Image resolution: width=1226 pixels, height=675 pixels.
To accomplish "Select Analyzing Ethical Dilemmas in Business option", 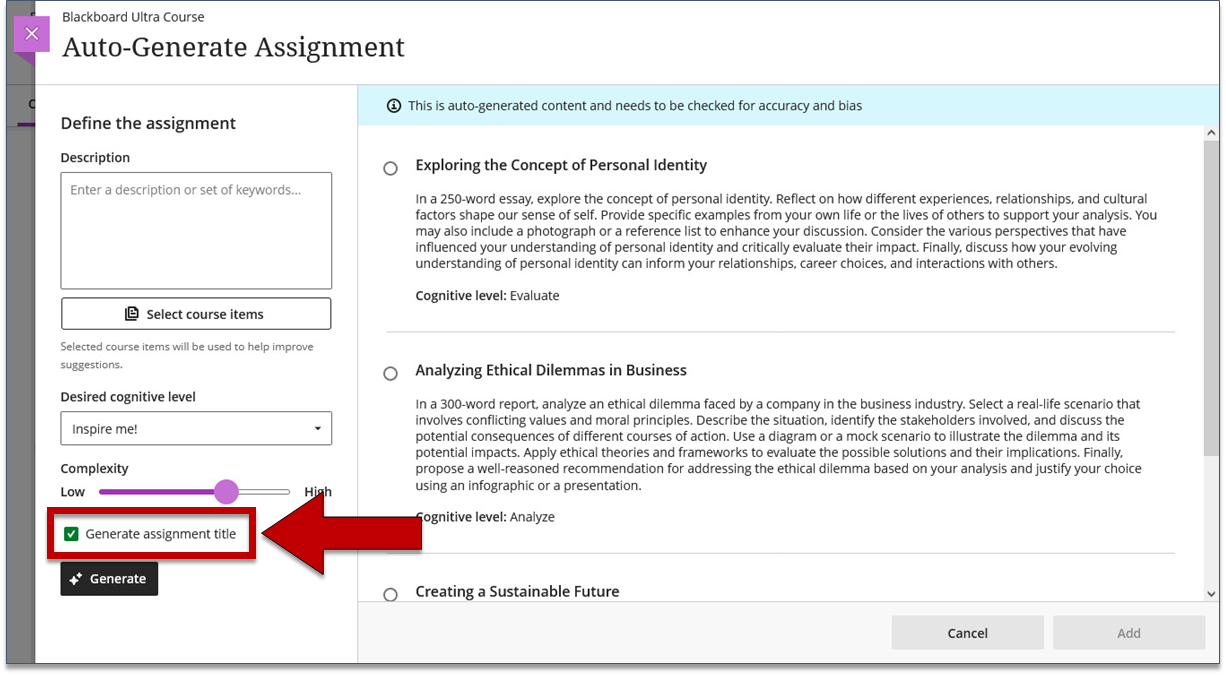I will (x=391, y=373).
